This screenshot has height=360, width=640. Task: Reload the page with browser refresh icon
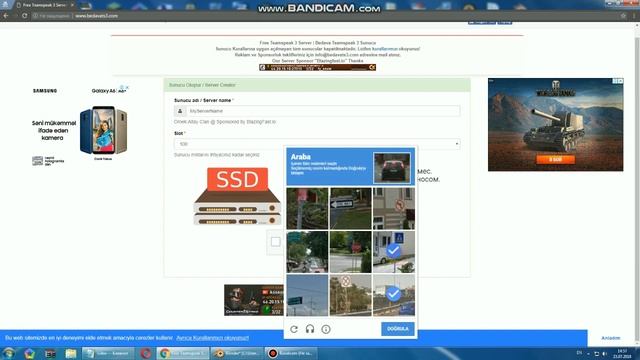pyautogui.click(x=24, y=16)
